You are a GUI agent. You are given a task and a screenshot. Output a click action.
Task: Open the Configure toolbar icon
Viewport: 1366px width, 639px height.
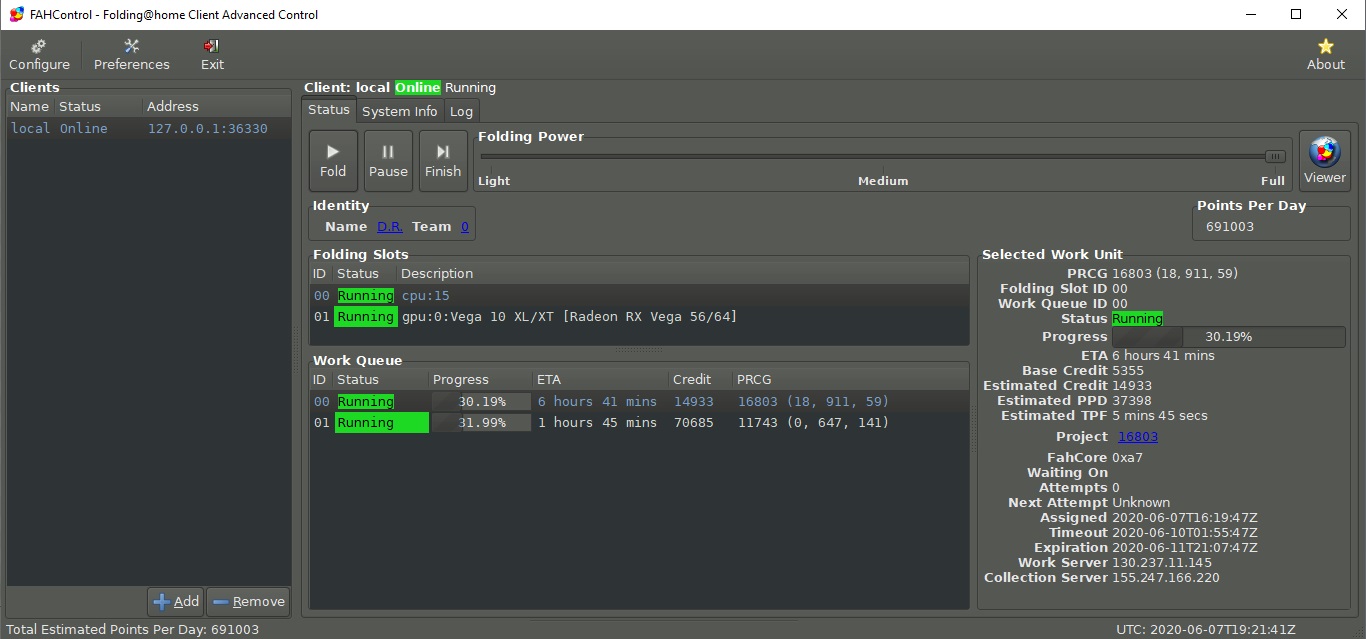pos(40,55)
